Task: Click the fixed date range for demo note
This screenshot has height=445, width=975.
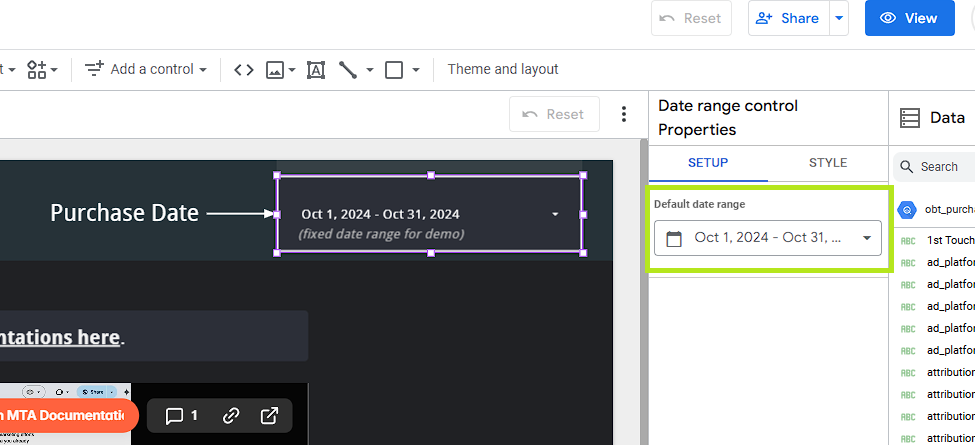Action: [381, 234]
